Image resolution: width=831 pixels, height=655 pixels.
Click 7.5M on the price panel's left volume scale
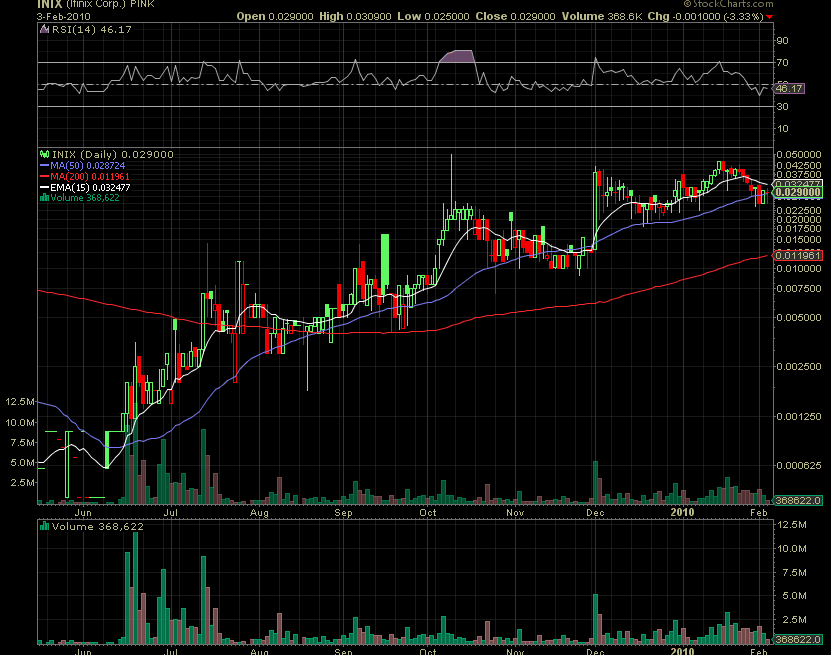pyautogui.click(x=23, y=442)
